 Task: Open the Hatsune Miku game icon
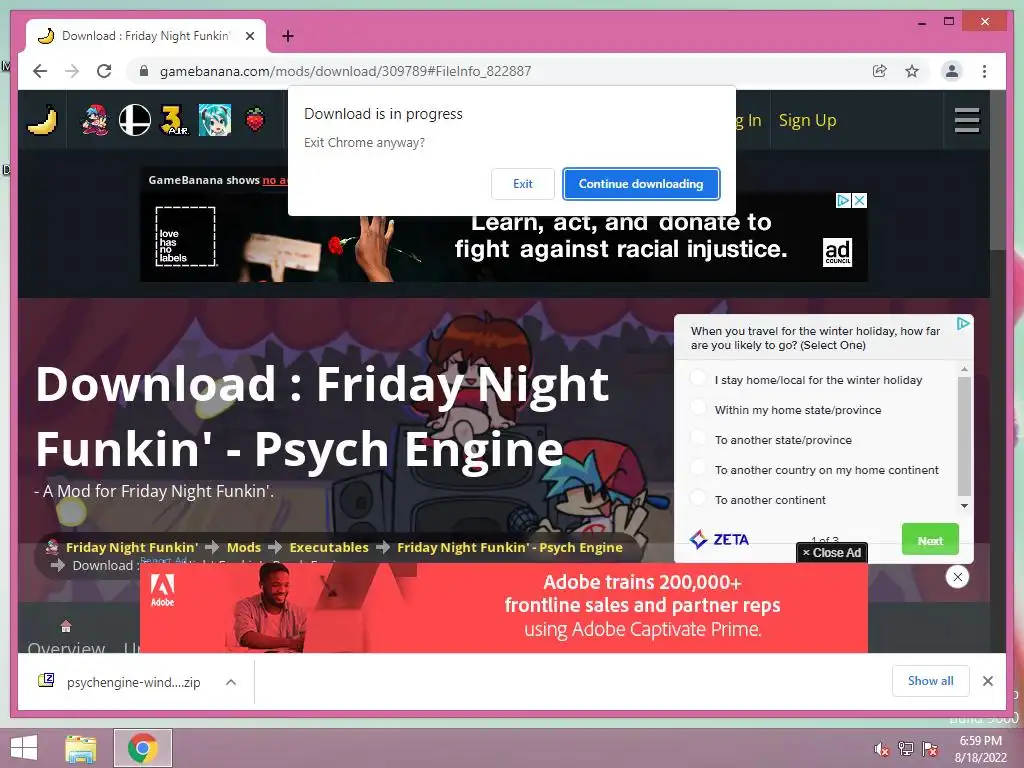(x=215, y=120)
